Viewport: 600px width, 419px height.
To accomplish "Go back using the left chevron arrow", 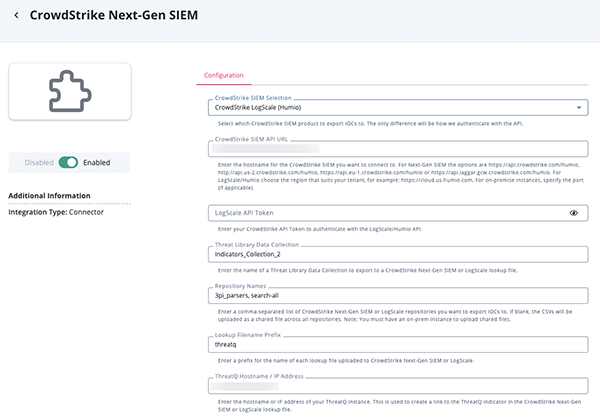I will [16, 15].
